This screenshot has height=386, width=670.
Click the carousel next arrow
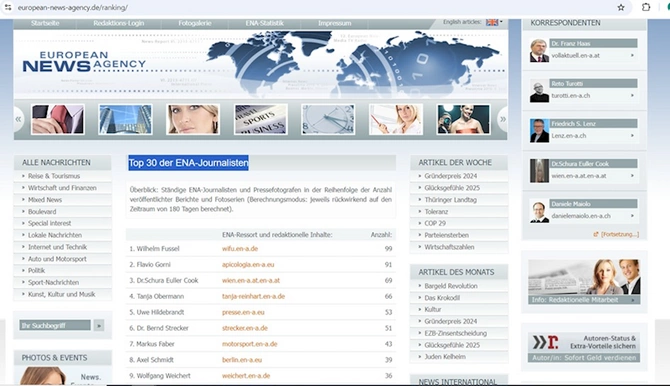(502, 119)
